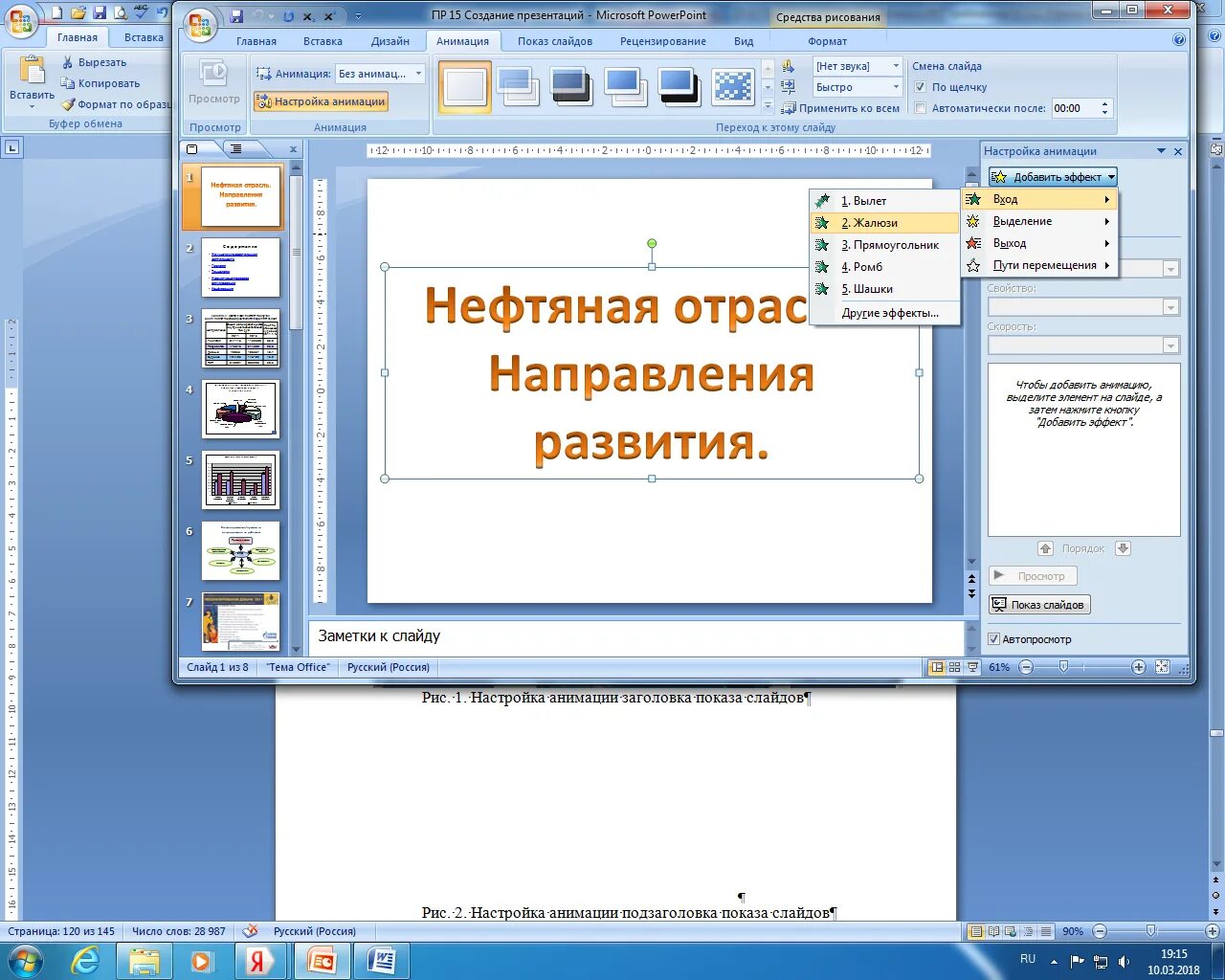1225x980 pixels.
Task: Fit slide to current window icon
Action: [x=1163, y=667]
